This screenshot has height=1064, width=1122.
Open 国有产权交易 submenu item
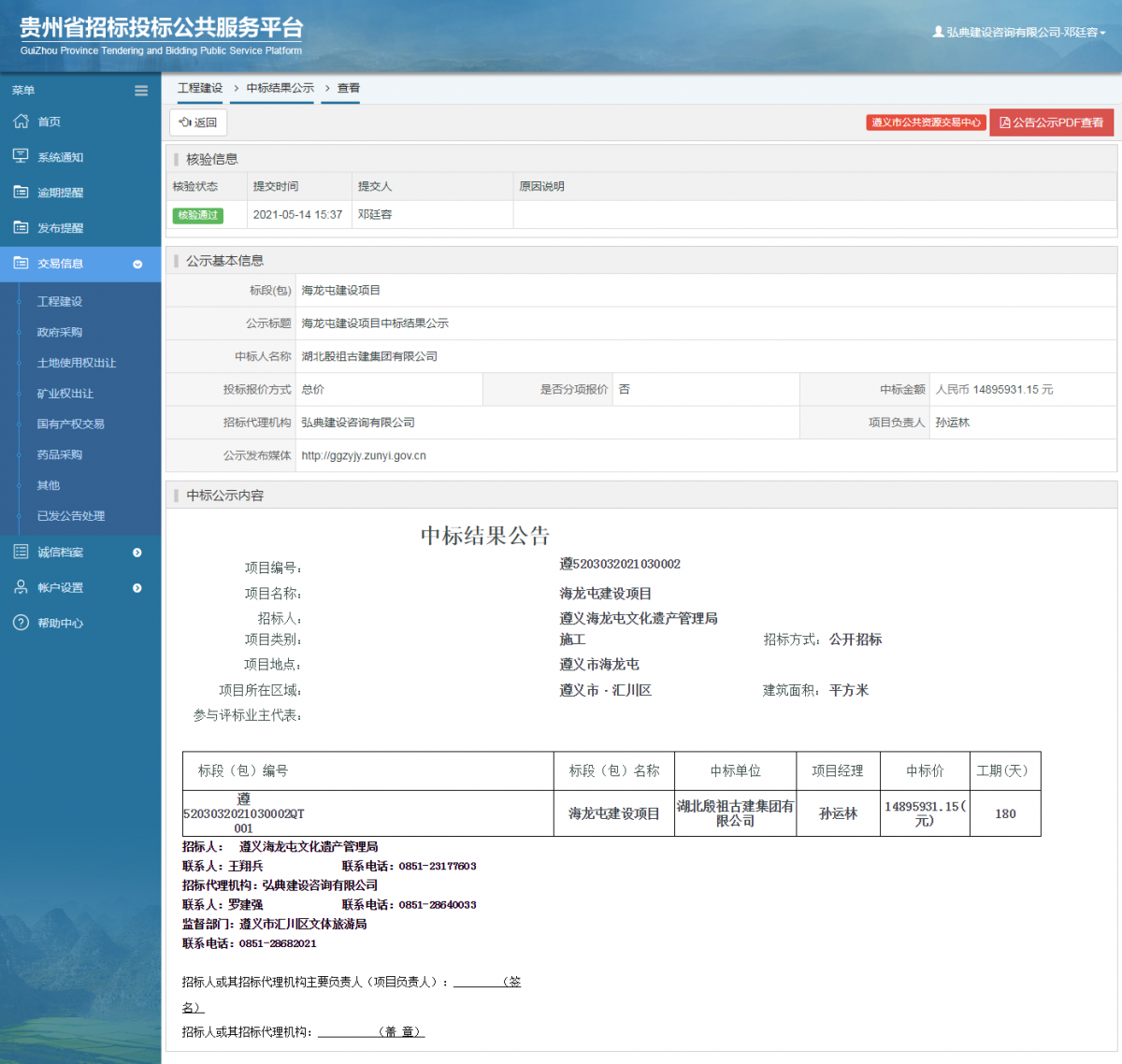pos(71,424)
